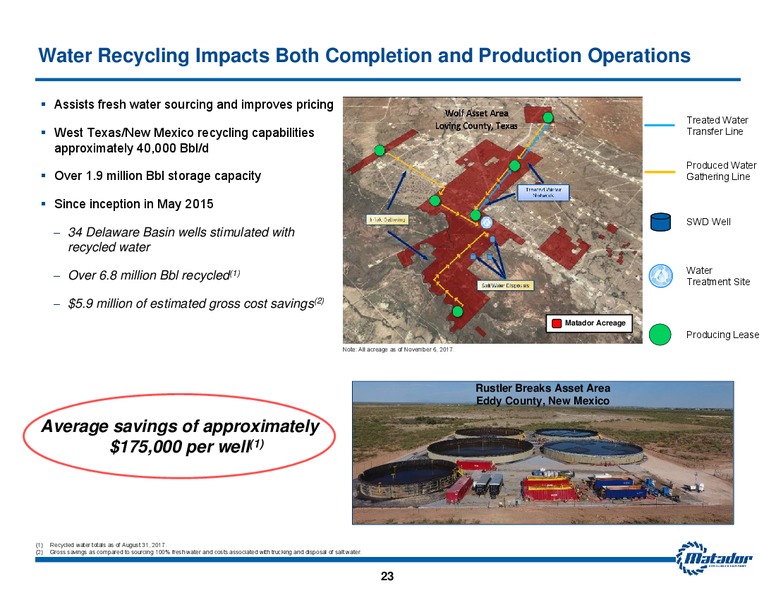Viewport: 776px width, 600px height.
Task: Click 'Produced Water Gathering Line' legend text
Action: [721, 171]
